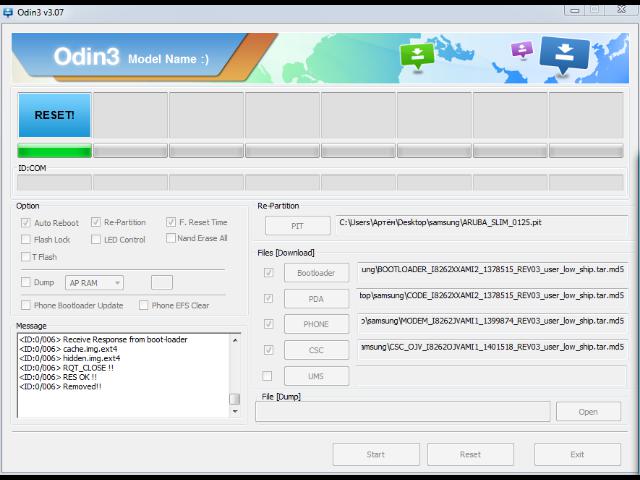The height and width of the screenshot is (480, 640).
Task: Click the blue download speech-bubble icon
Action: click(564, 56)
